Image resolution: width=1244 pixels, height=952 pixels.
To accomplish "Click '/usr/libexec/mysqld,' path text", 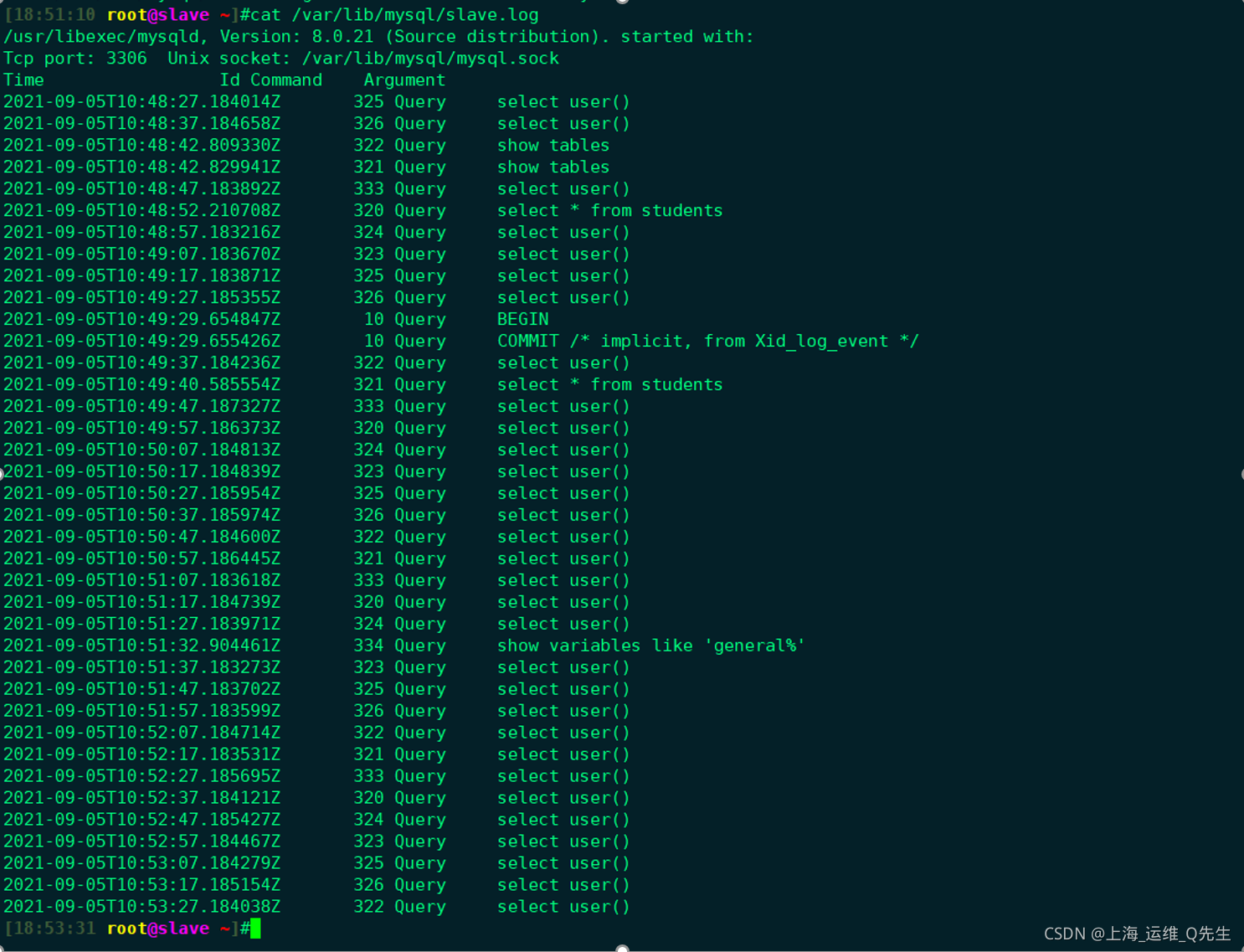I will click(x=106, y=37).
